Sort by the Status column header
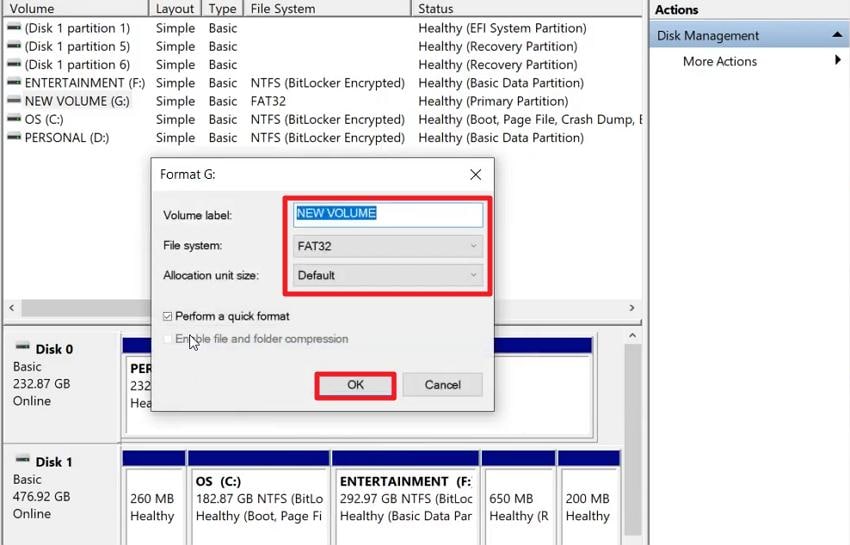Screen dimensions: 850x545 (526, 9)
